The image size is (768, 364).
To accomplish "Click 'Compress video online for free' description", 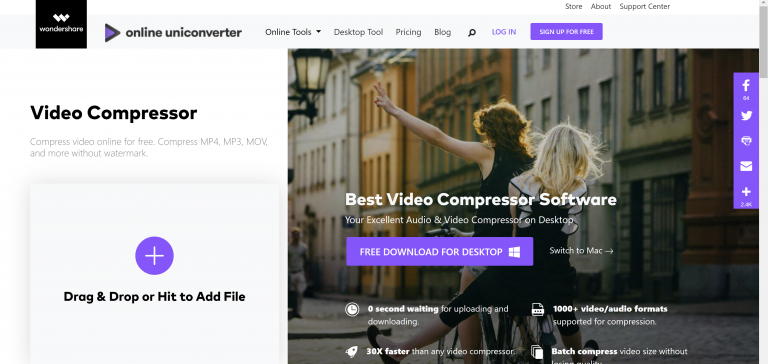I will pos(149,147).
